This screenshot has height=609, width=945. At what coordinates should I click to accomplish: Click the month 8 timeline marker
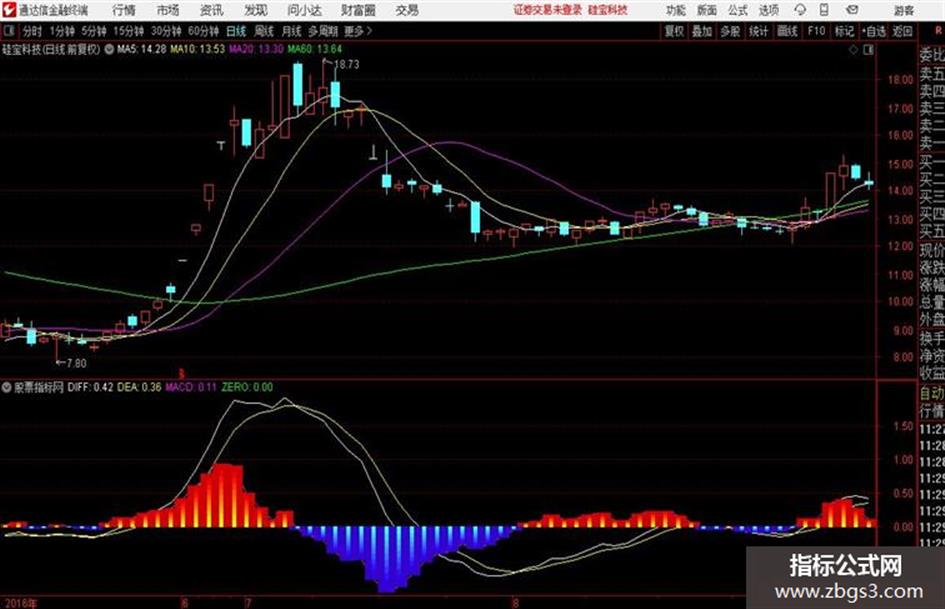(x=515, y=603)
